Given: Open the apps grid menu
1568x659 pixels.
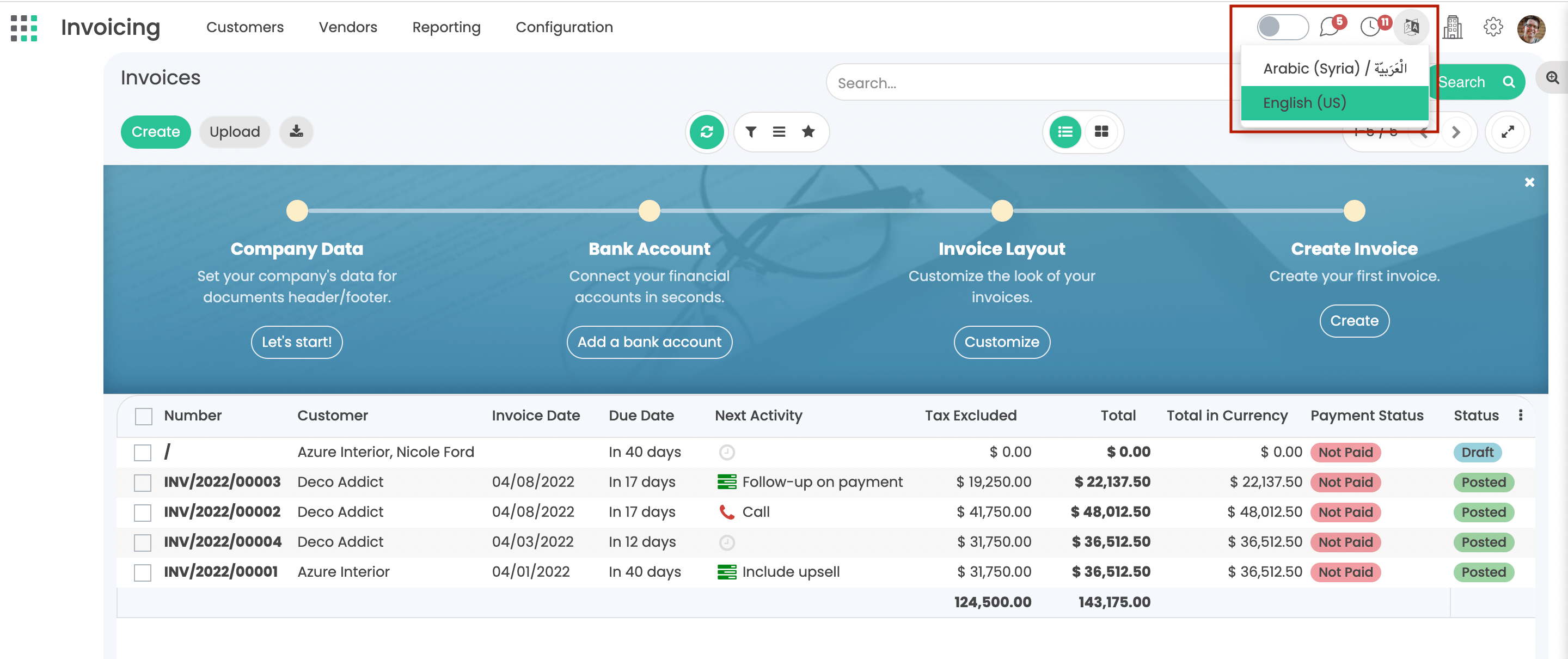Looking at the screenshot, I should [24, 28].
